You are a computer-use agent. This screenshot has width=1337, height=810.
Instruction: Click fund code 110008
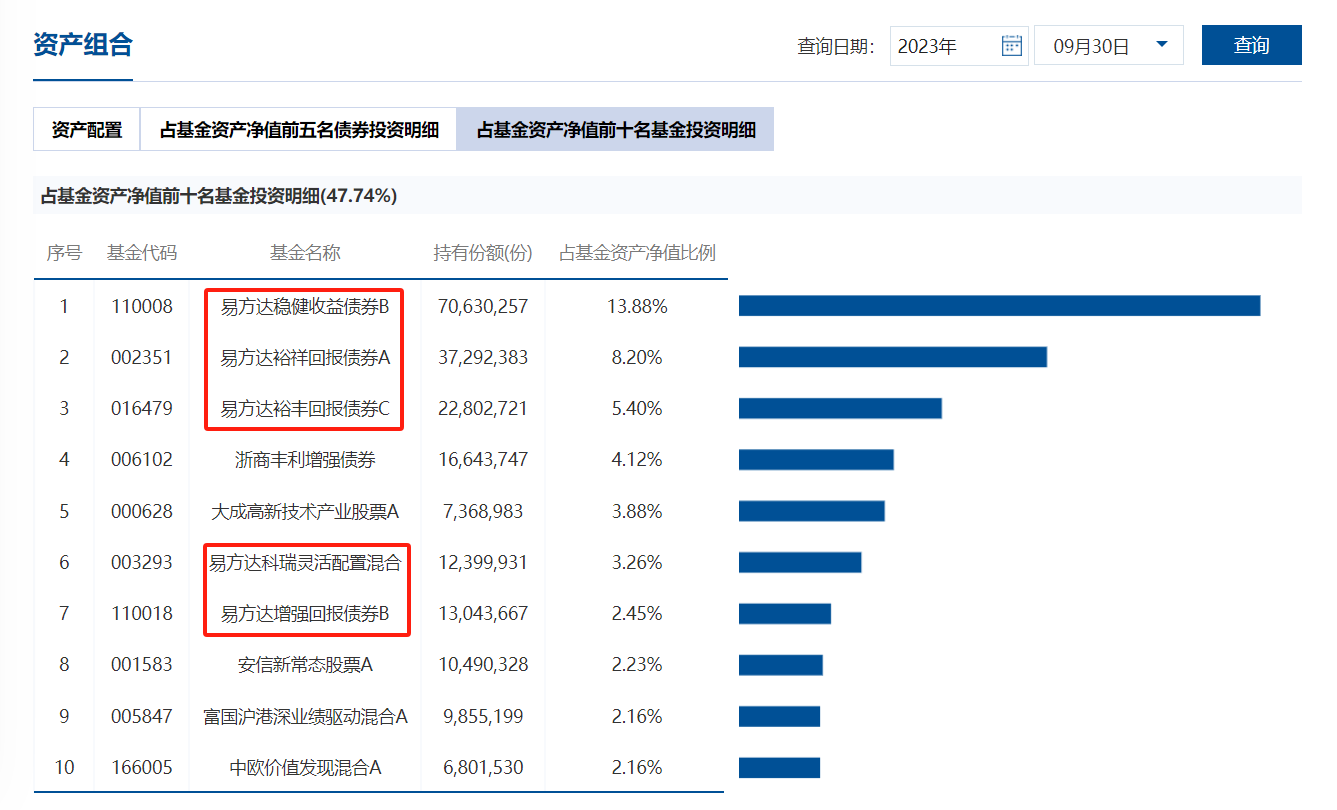[142, 307]
